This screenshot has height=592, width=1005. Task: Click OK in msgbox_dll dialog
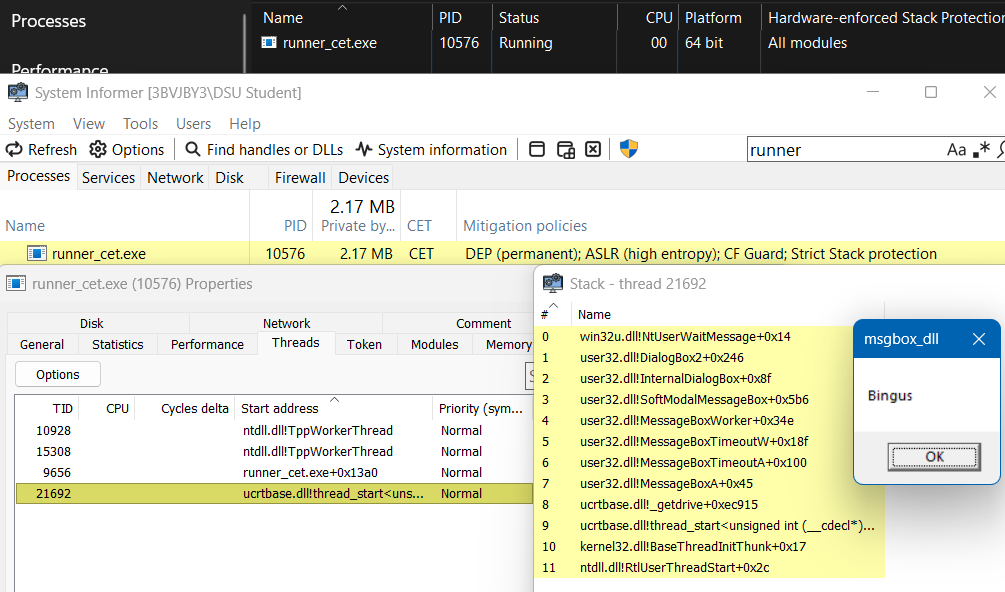tap(934, 457)
